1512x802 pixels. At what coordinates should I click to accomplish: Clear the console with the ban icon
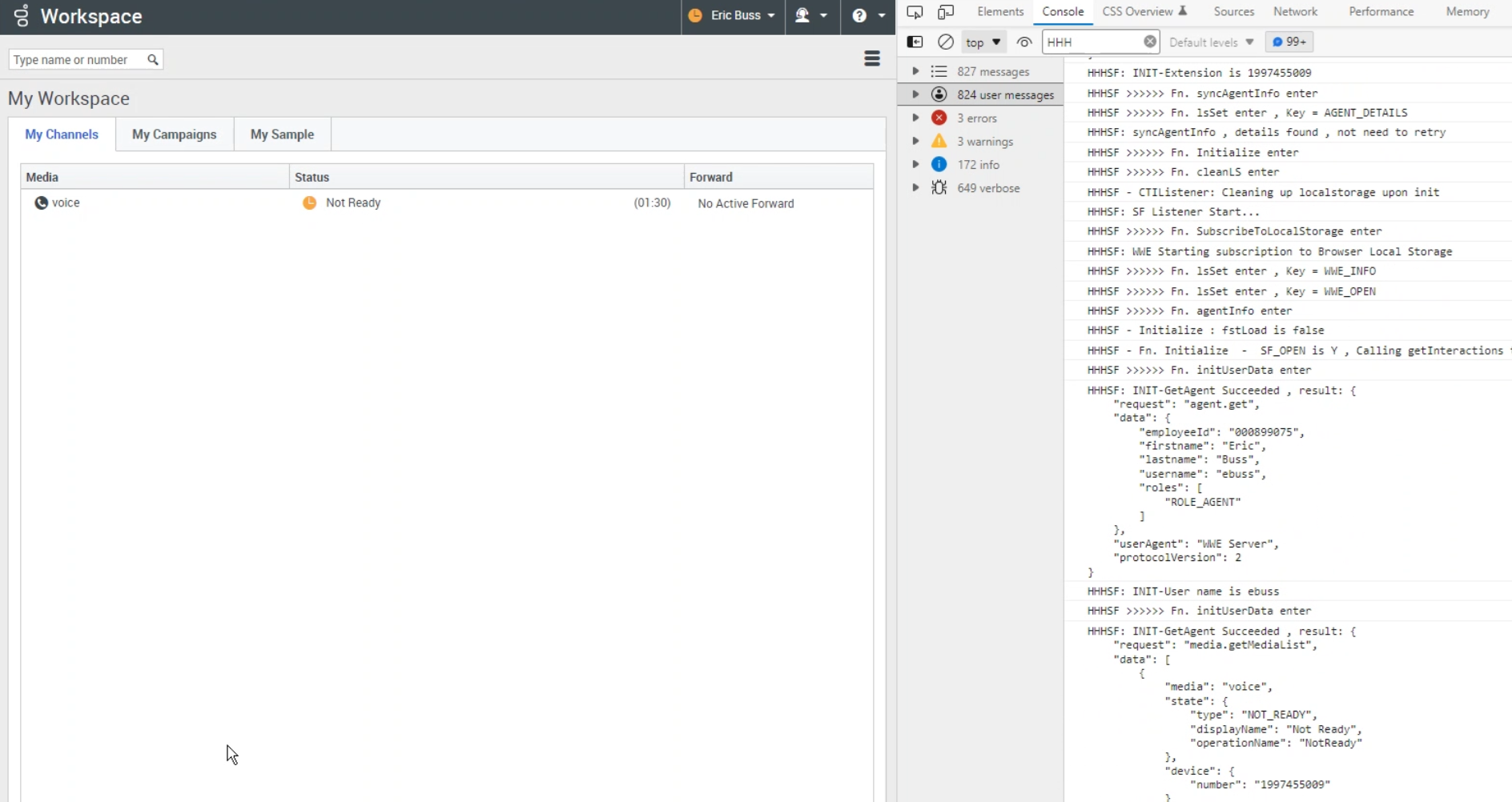946,42
